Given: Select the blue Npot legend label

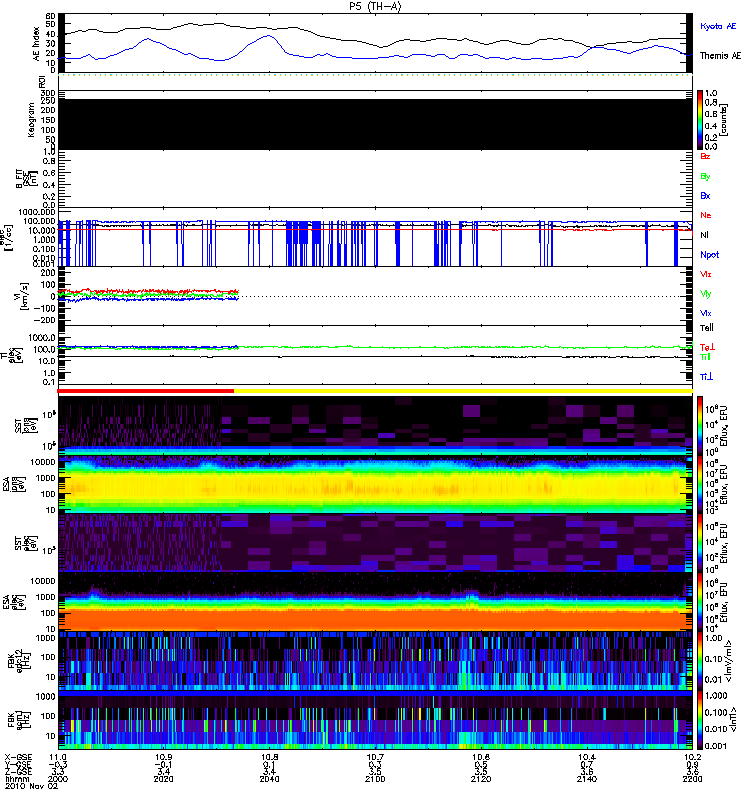Looking at the screenshot, I should point(709,255).
